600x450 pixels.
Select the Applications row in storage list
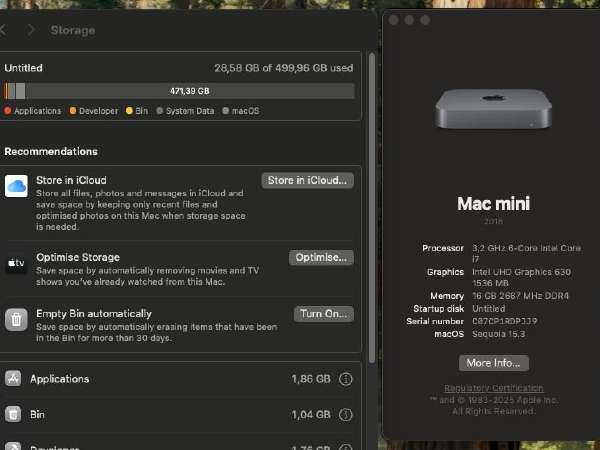(x=179, y=379)
